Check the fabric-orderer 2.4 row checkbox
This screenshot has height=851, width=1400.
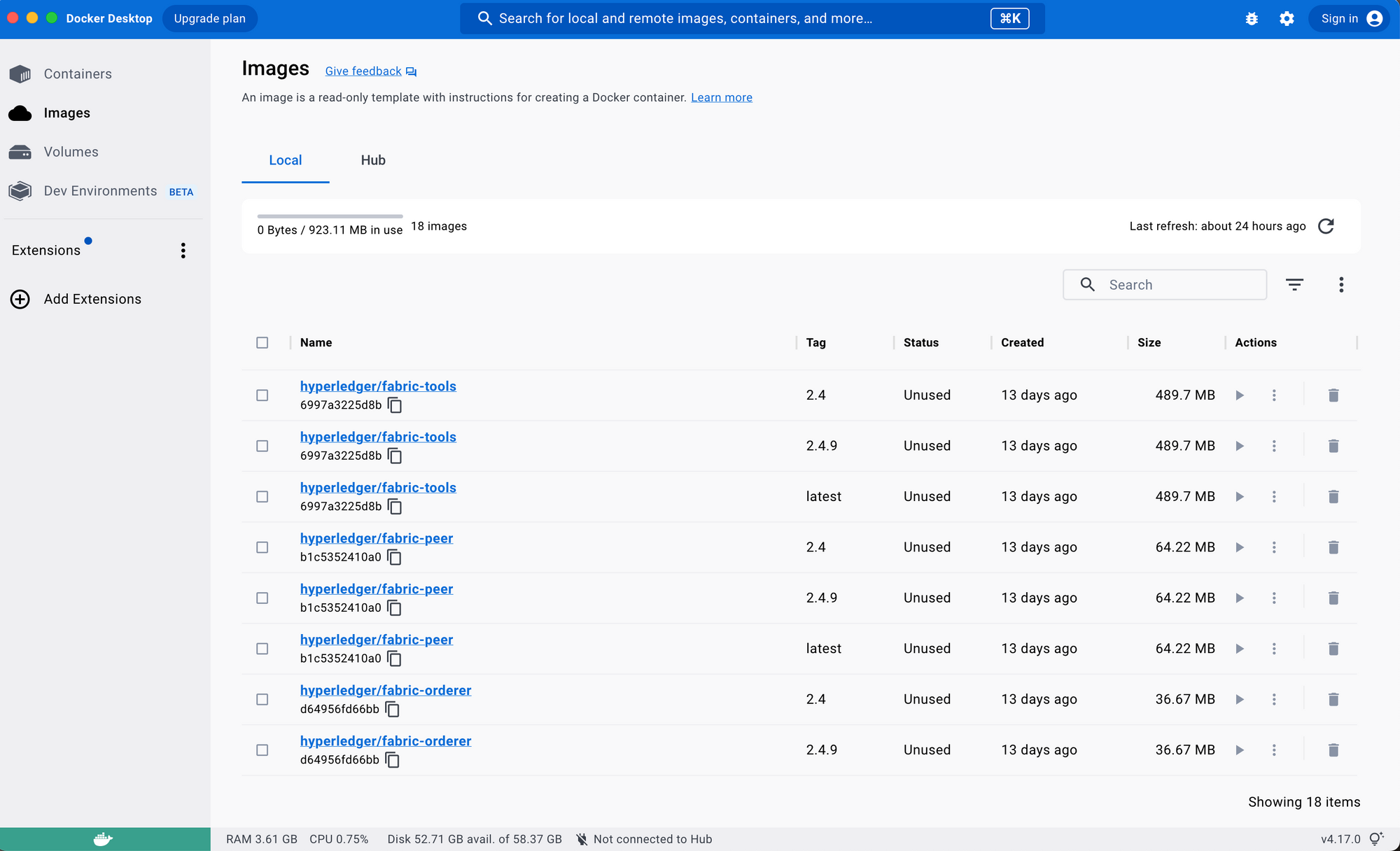click(262, 700)
